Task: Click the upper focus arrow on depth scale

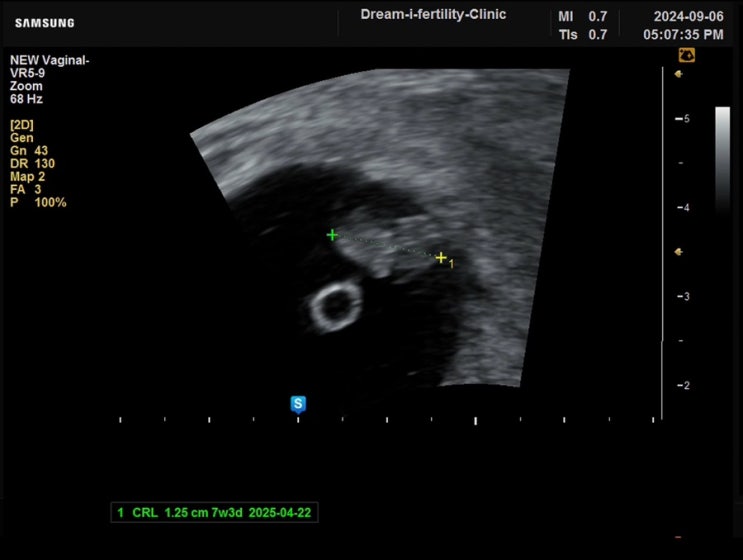Action: 679,74
